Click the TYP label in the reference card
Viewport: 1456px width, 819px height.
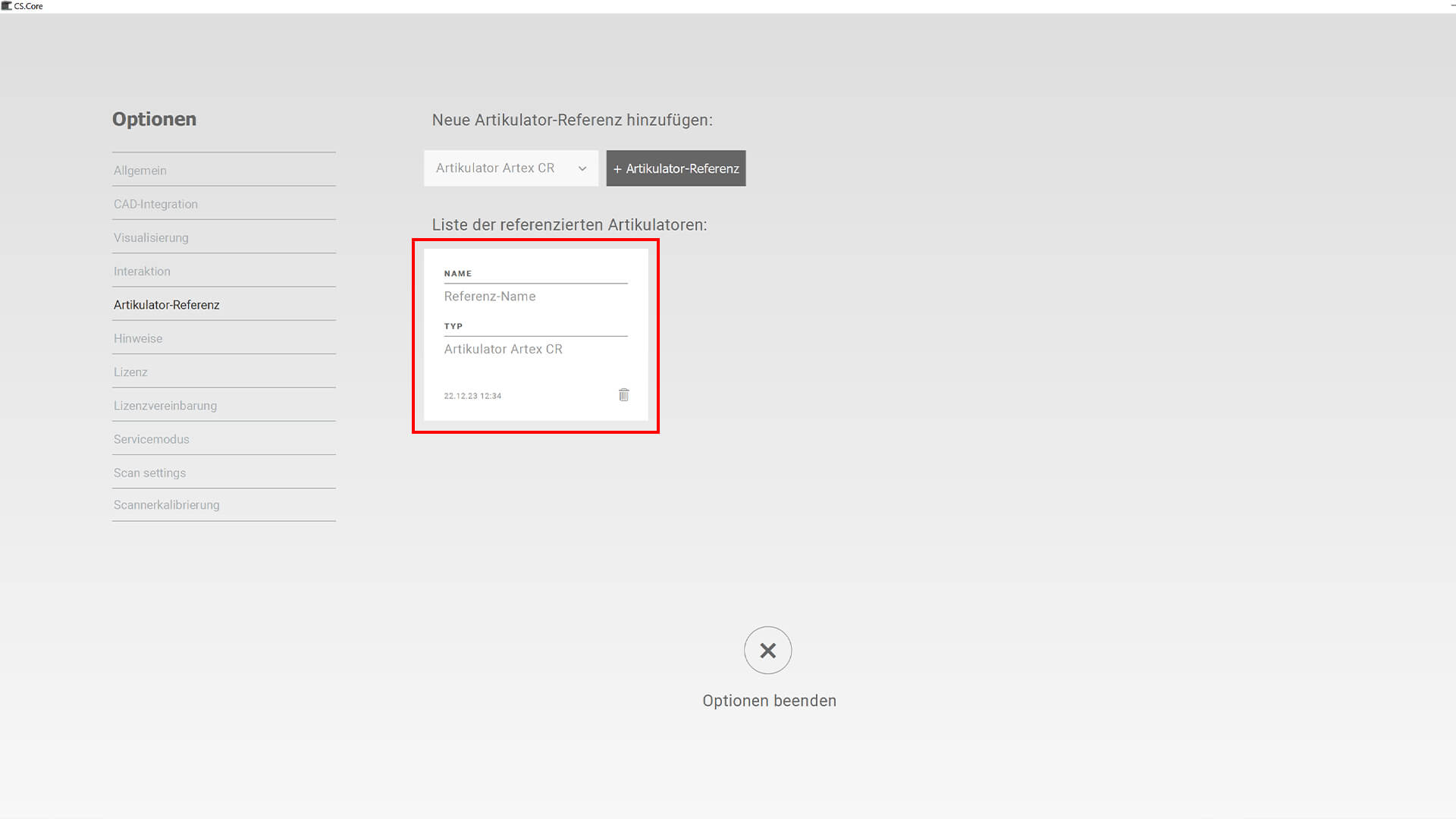[x=453, y=326]
